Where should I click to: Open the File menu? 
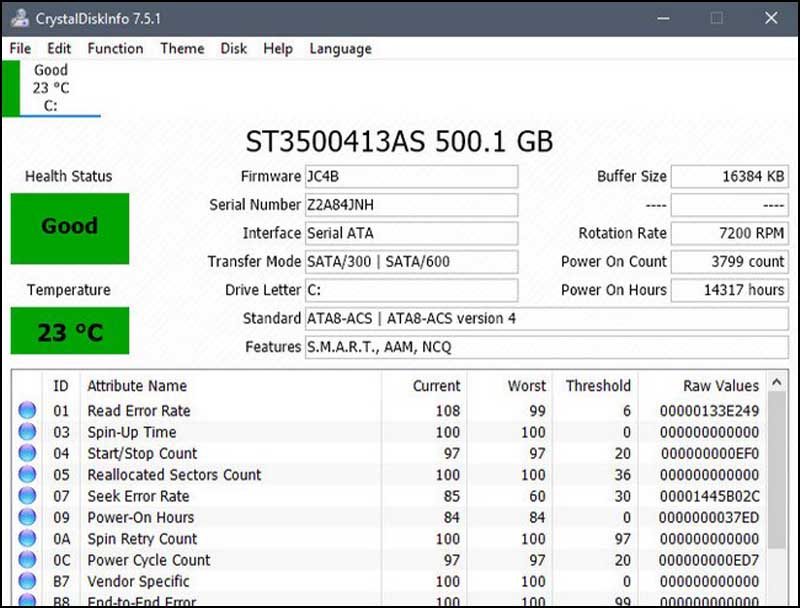point(20,48)
